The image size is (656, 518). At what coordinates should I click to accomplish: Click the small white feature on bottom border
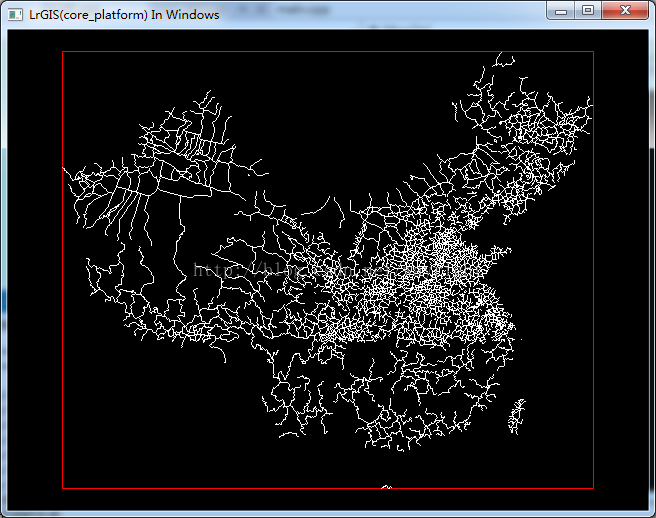coord(387,487)
